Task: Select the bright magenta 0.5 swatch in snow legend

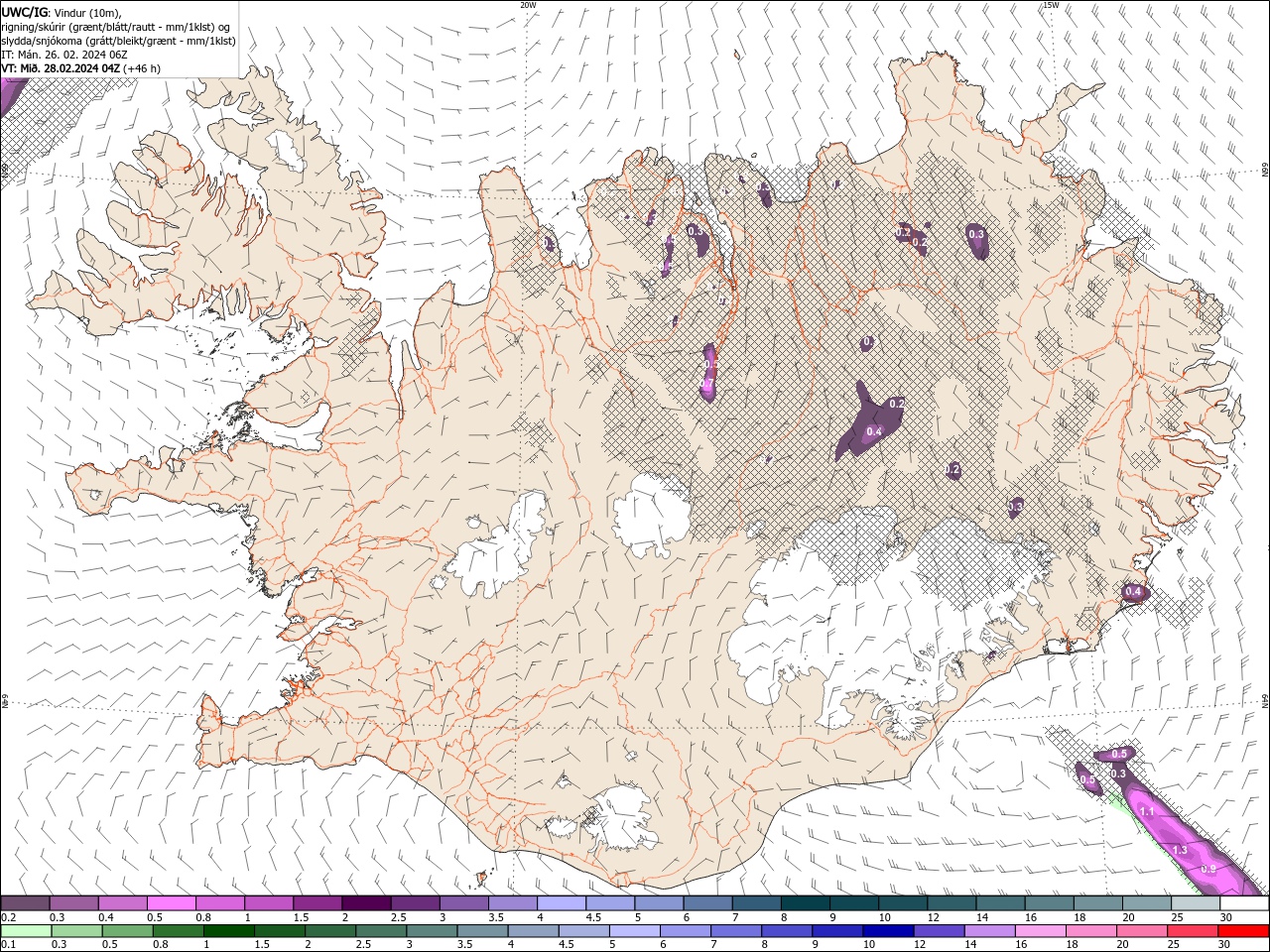Action: (171, 903)
